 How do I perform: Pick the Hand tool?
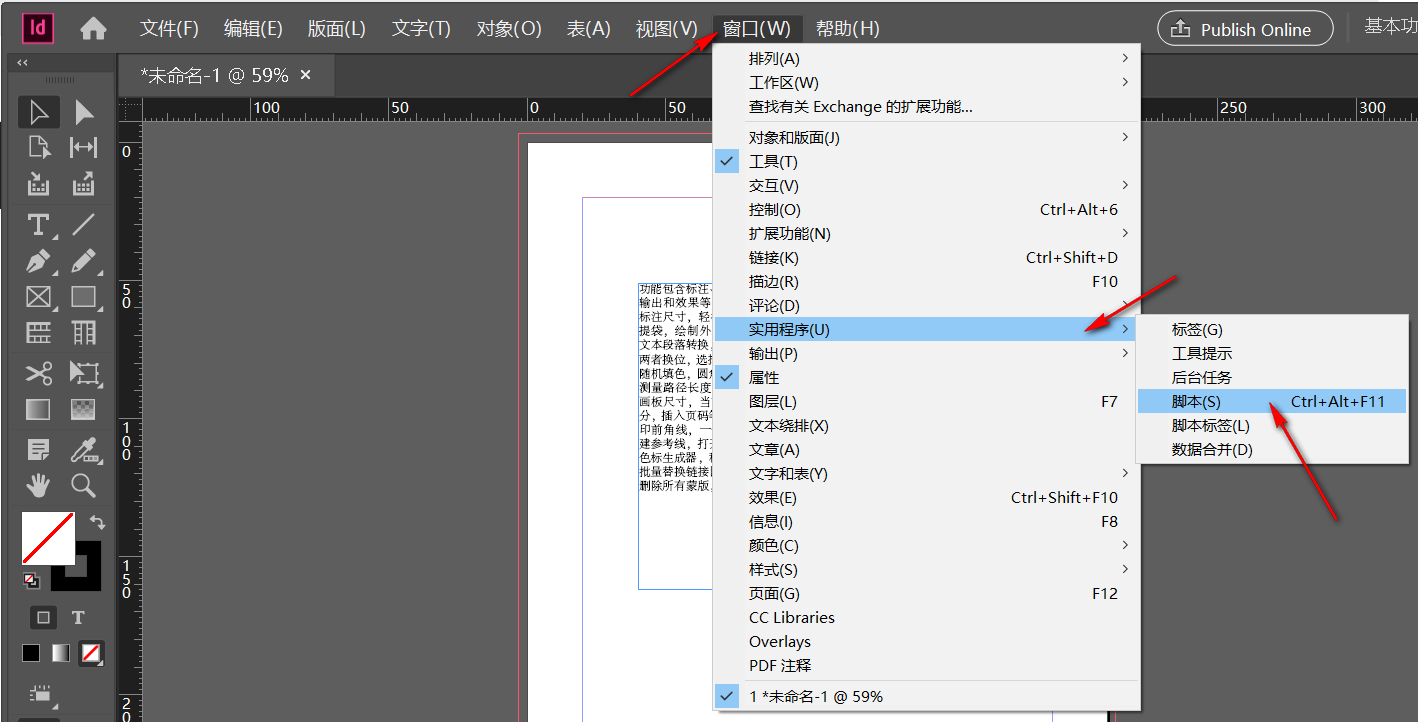tap(38, 485)
